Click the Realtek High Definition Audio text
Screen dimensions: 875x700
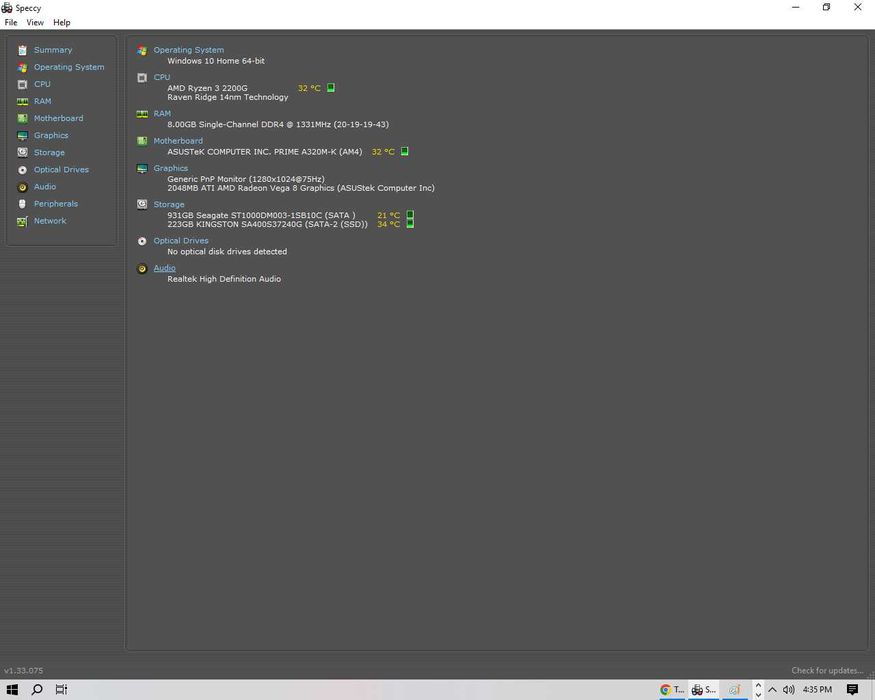tap(224, 279)
